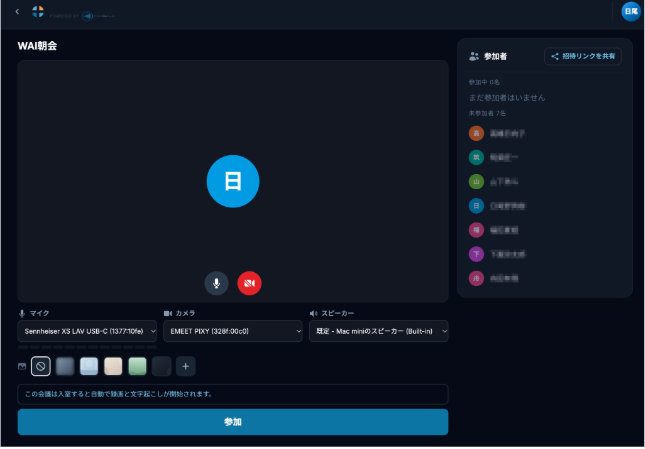The image size is (645, 449).
Task: Click the blue 日 participant avatar in list
Action: [476, 206]
